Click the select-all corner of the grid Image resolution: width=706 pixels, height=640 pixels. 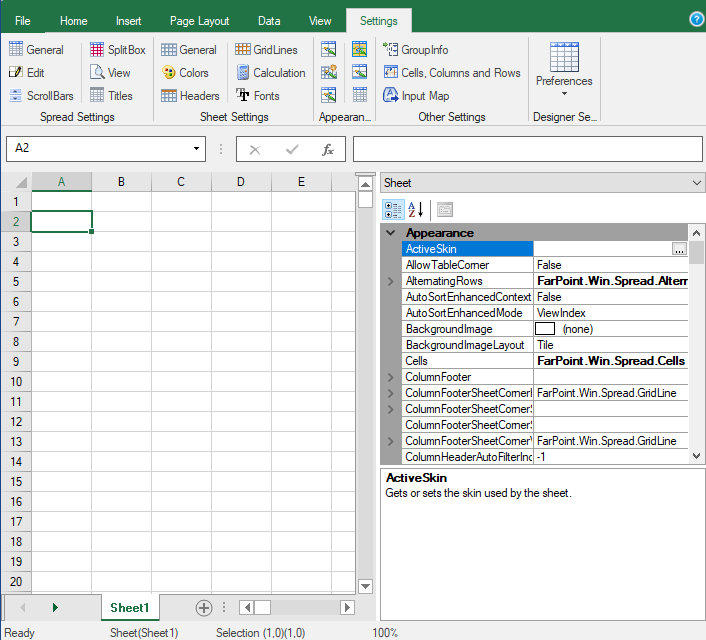pyautogui.click(x=17, y=182)
